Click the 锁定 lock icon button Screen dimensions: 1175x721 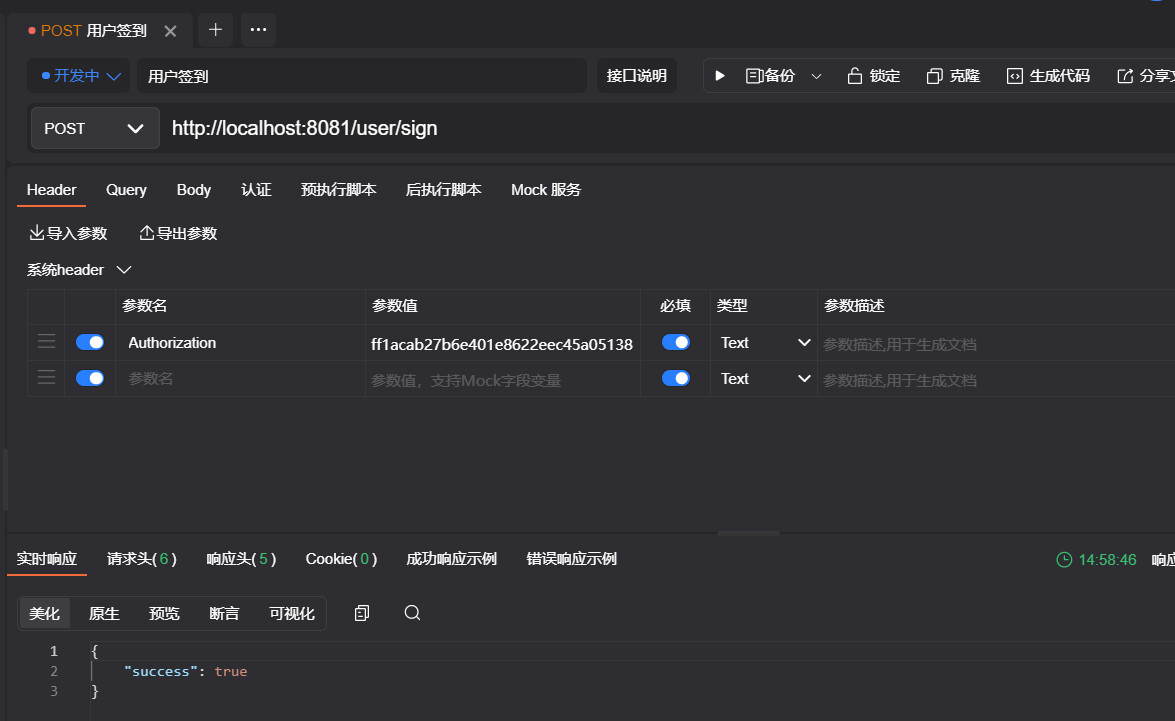pyautogui.click(x=873, y=76)
